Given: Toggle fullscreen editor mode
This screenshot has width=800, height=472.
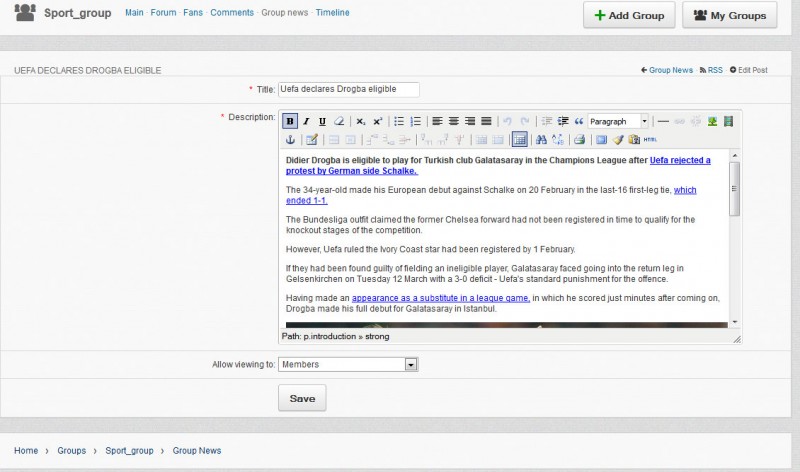Looking at the screenshot, I should (602, 140).
